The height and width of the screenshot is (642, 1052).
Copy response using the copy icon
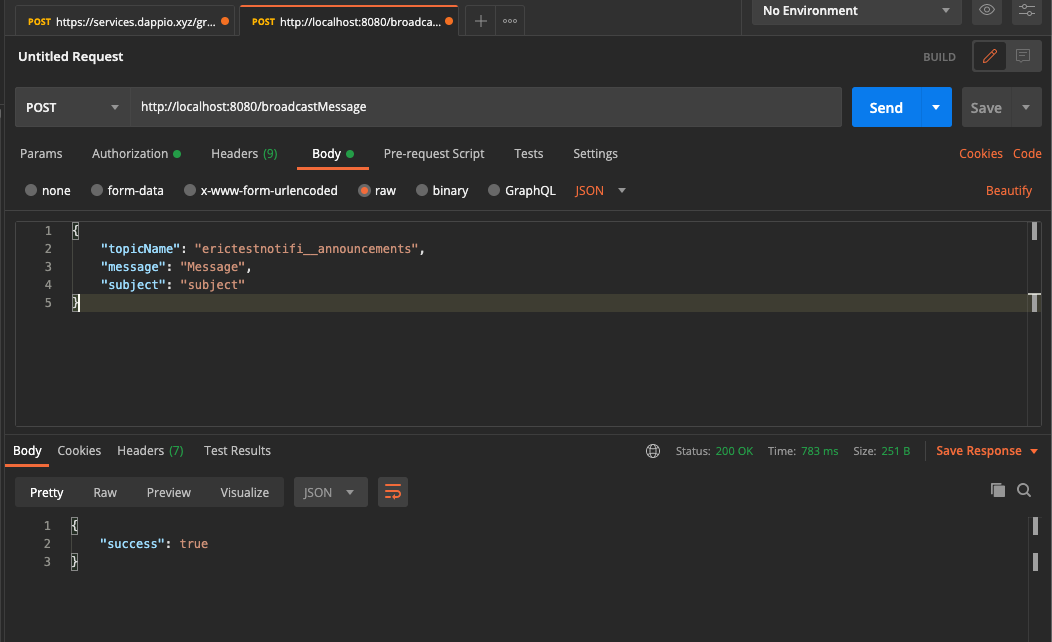point(997,490)
